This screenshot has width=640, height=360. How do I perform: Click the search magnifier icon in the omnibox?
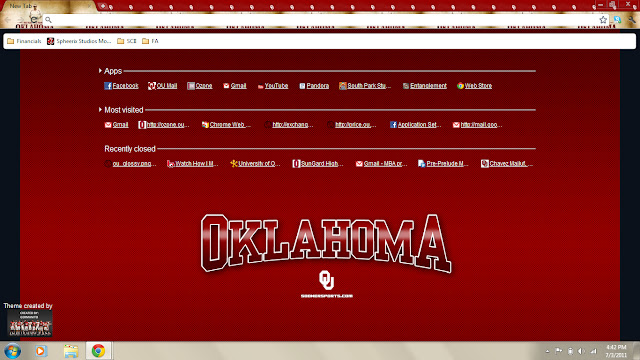pyautogui.click(x=48, y=20)
